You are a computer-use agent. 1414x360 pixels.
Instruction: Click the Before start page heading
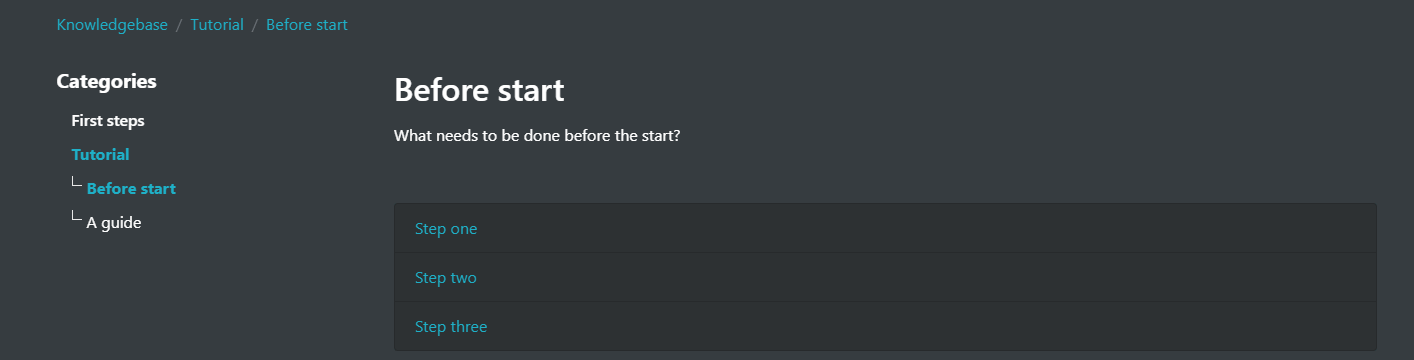tap(479, 90)
